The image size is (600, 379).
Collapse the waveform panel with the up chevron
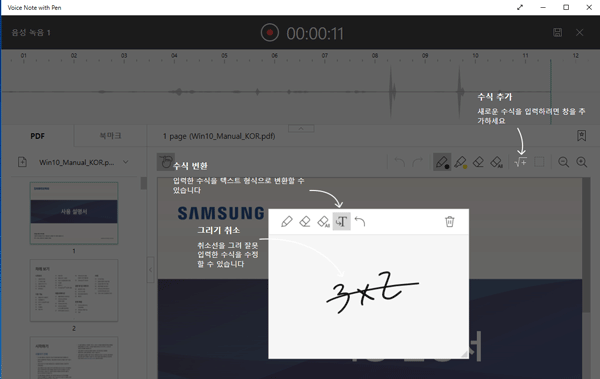301,129
